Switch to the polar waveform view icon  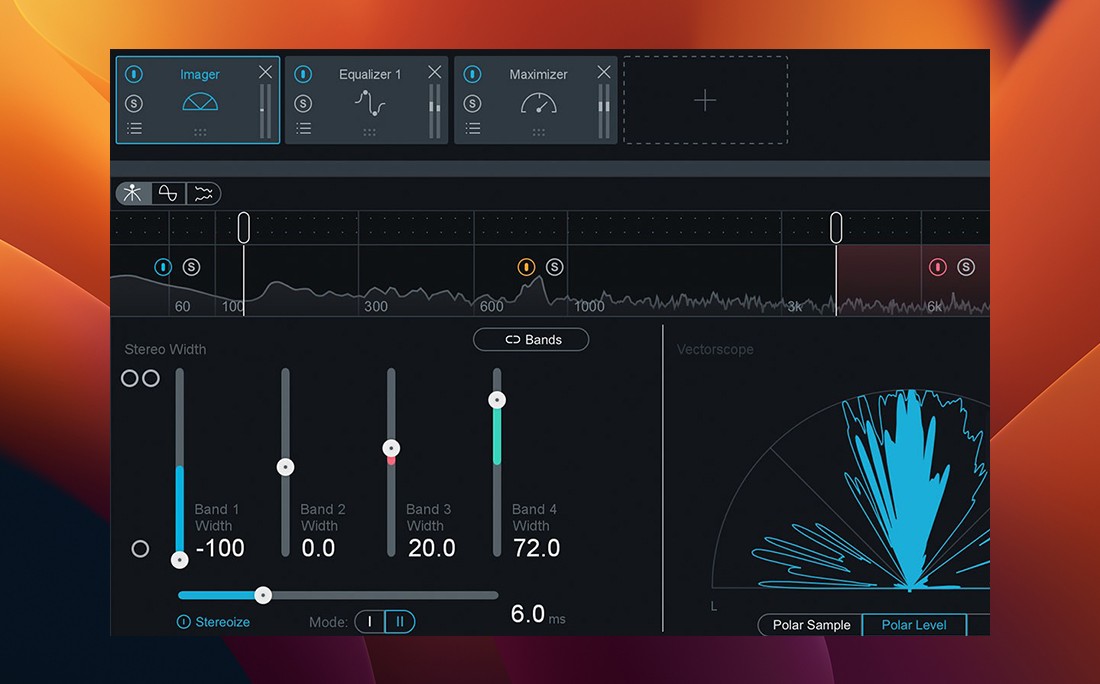tap(167, 193)
